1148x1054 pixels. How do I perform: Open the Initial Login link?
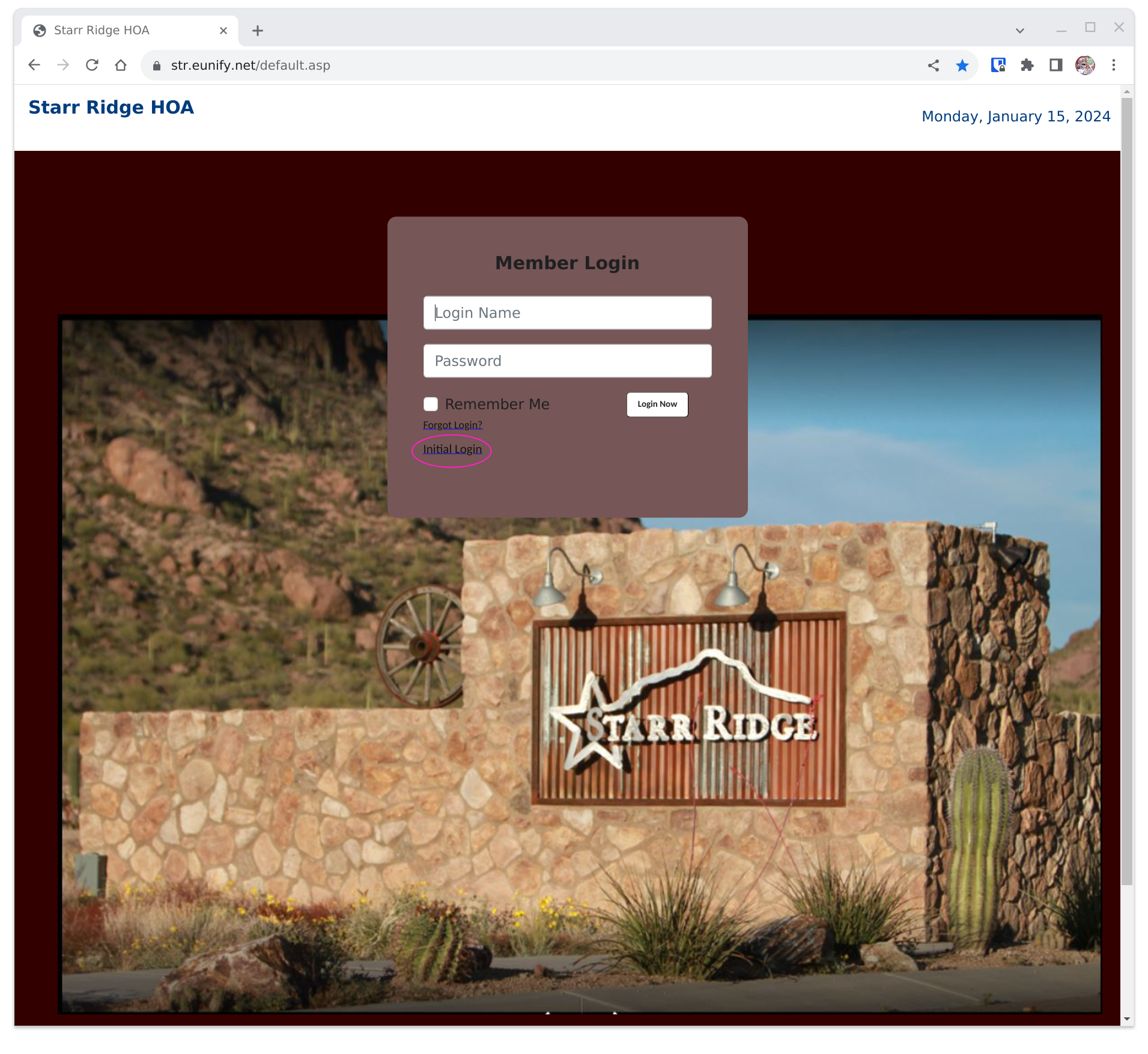[x=451, y=449]
